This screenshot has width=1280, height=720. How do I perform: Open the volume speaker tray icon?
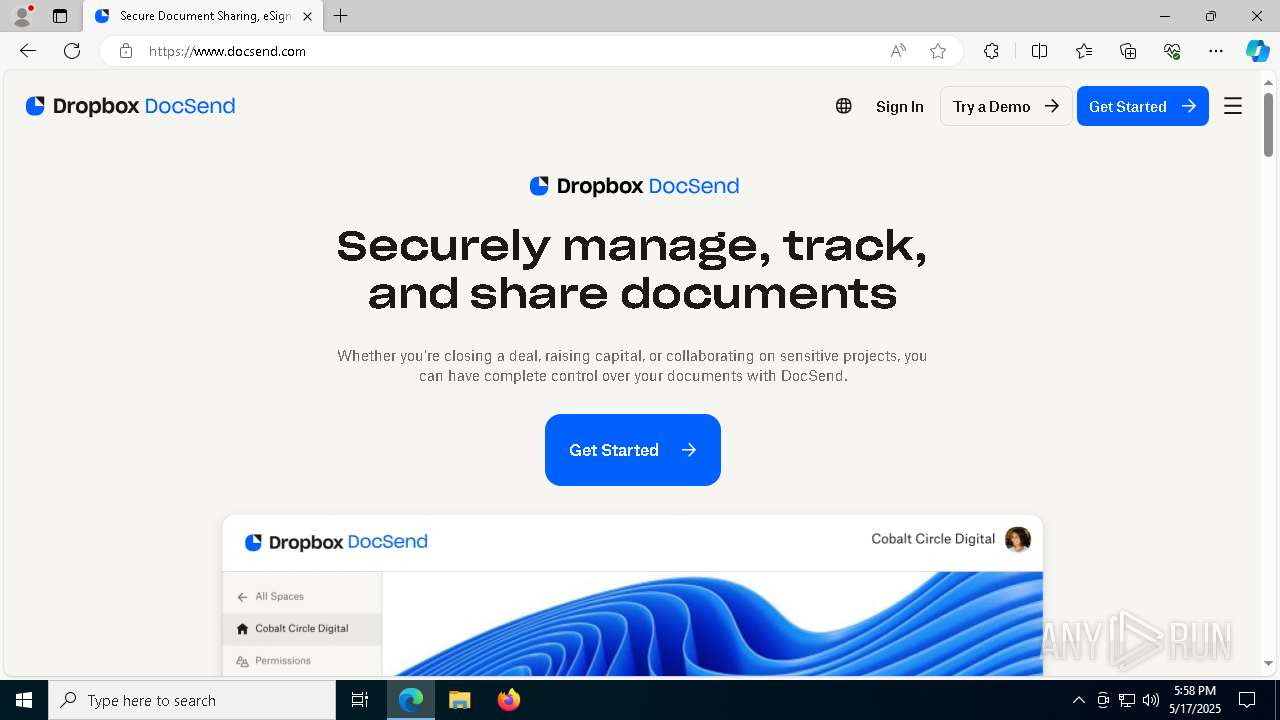pyautogui.click(x=1151, y=700)
